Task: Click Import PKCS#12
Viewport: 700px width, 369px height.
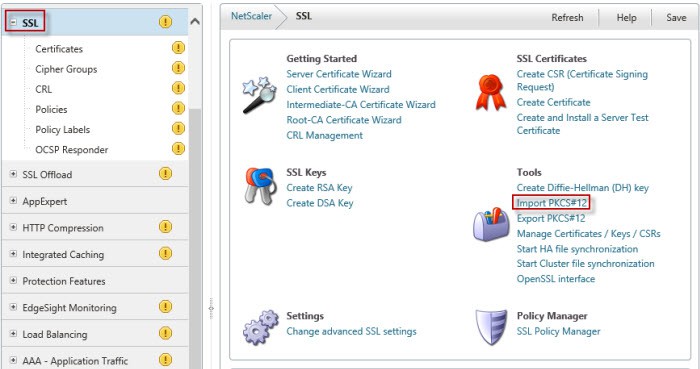Action: [x=551, y=203]
